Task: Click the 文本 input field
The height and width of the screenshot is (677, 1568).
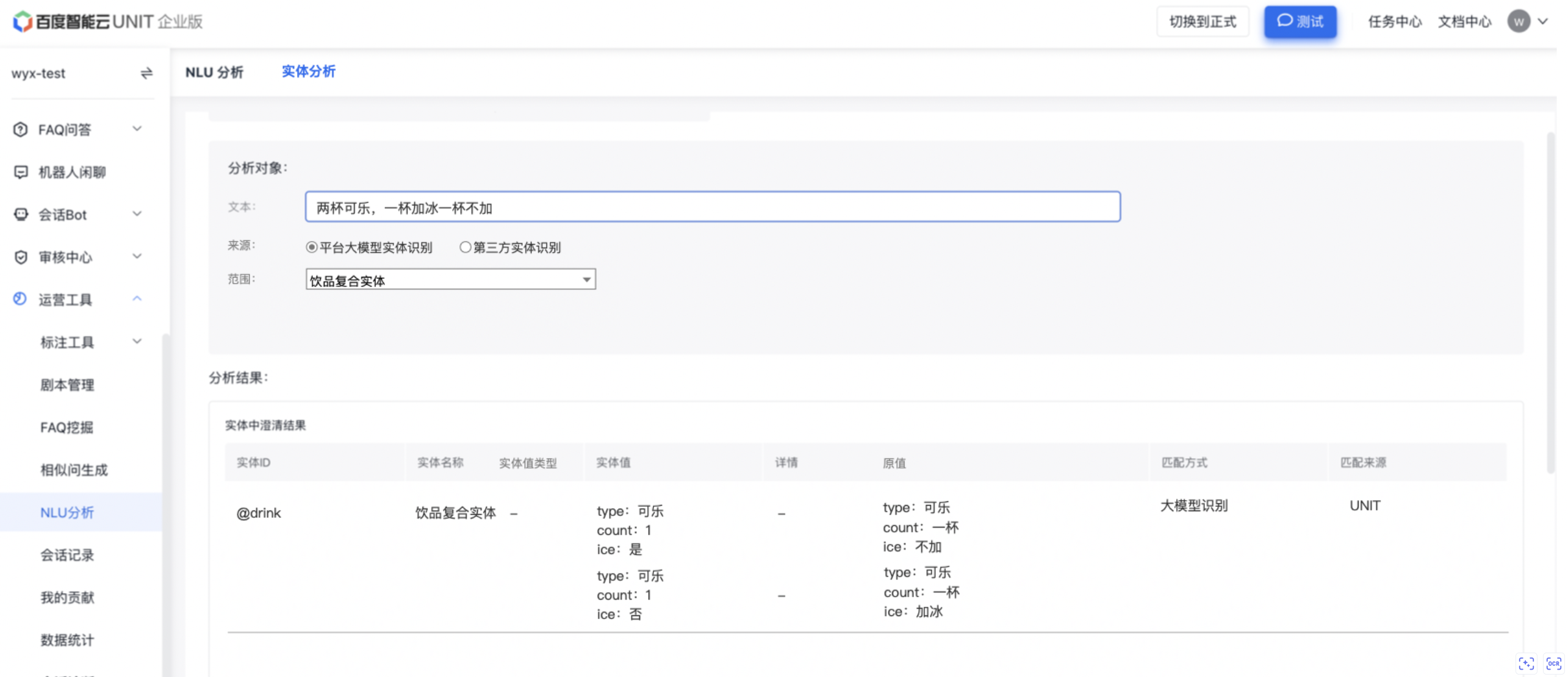Action: click(x=712, y=207)
